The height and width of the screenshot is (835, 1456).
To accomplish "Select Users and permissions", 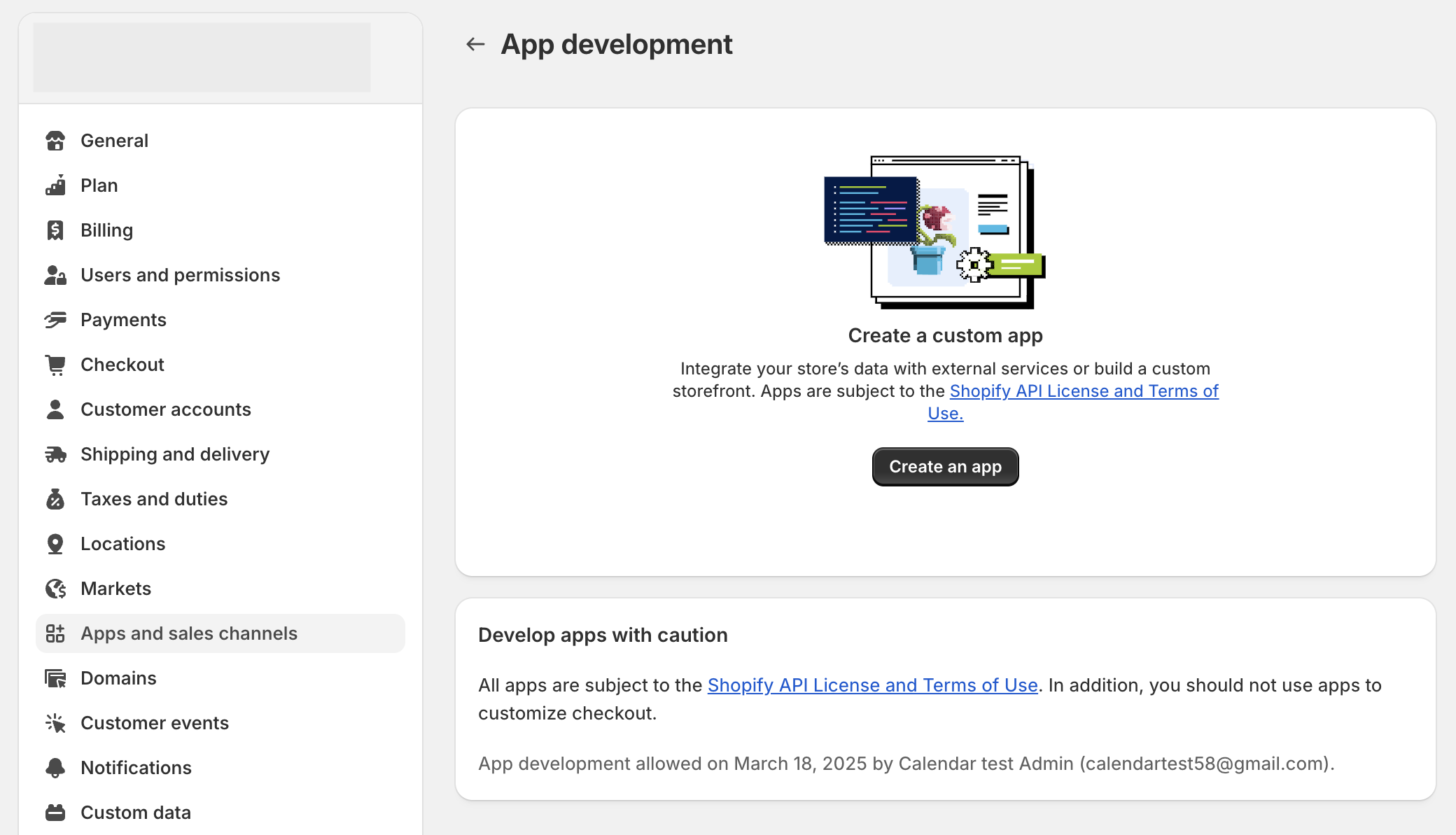I will coord(220,275).
